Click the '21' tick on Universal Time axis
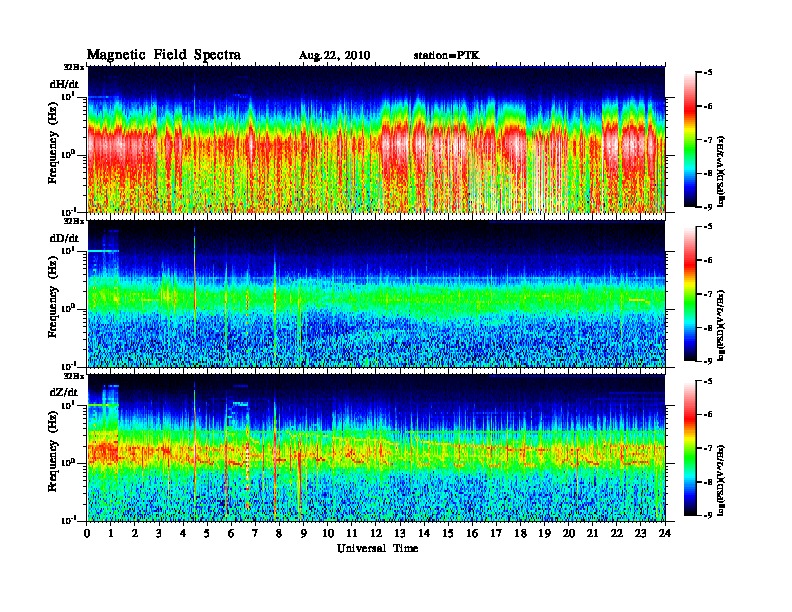 point(592,534)
